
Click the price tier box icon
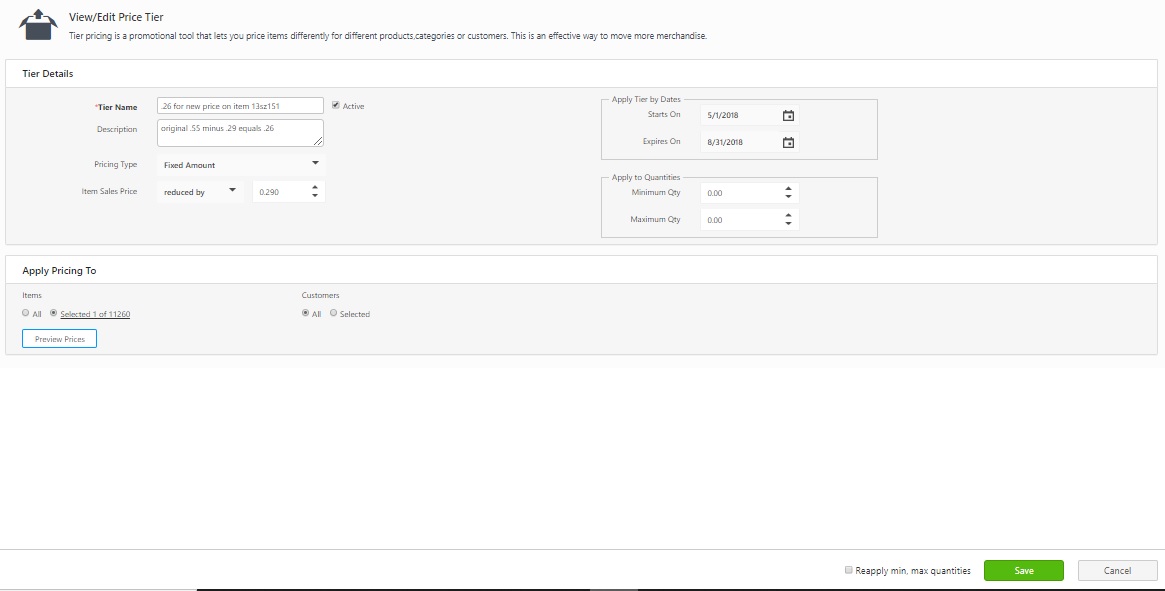click(x=38, y=25)
